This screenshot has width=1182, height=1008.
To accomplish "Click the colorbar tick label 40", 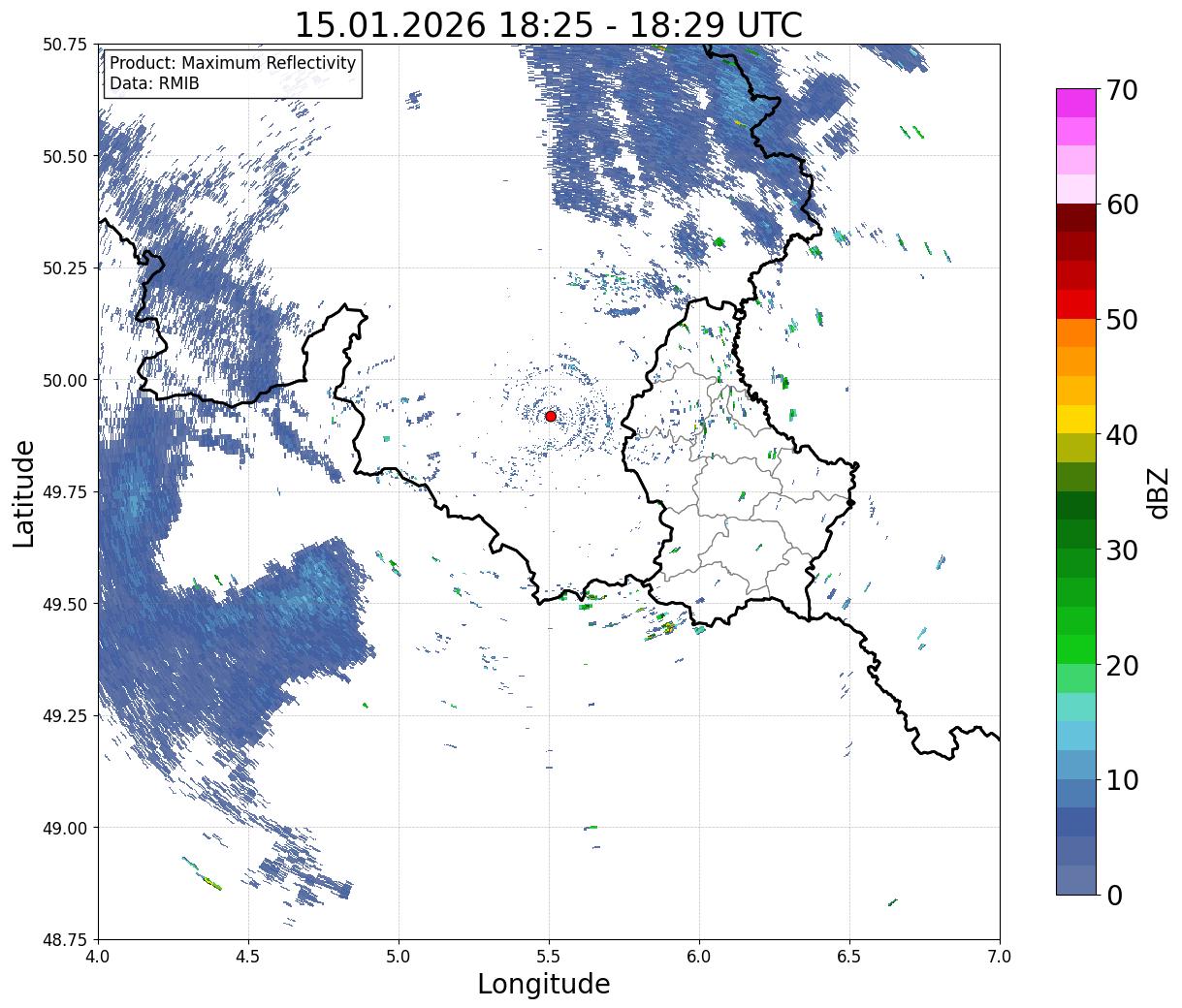I will [x=1121, y=434].
